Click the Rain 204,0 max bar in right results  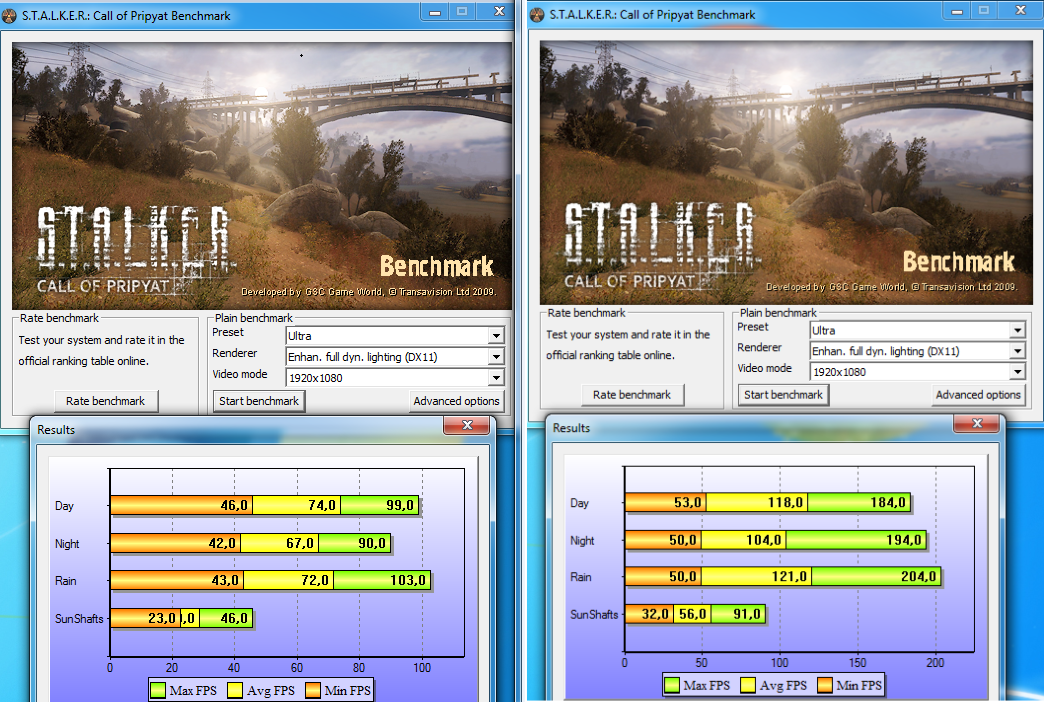pos(876,576)
